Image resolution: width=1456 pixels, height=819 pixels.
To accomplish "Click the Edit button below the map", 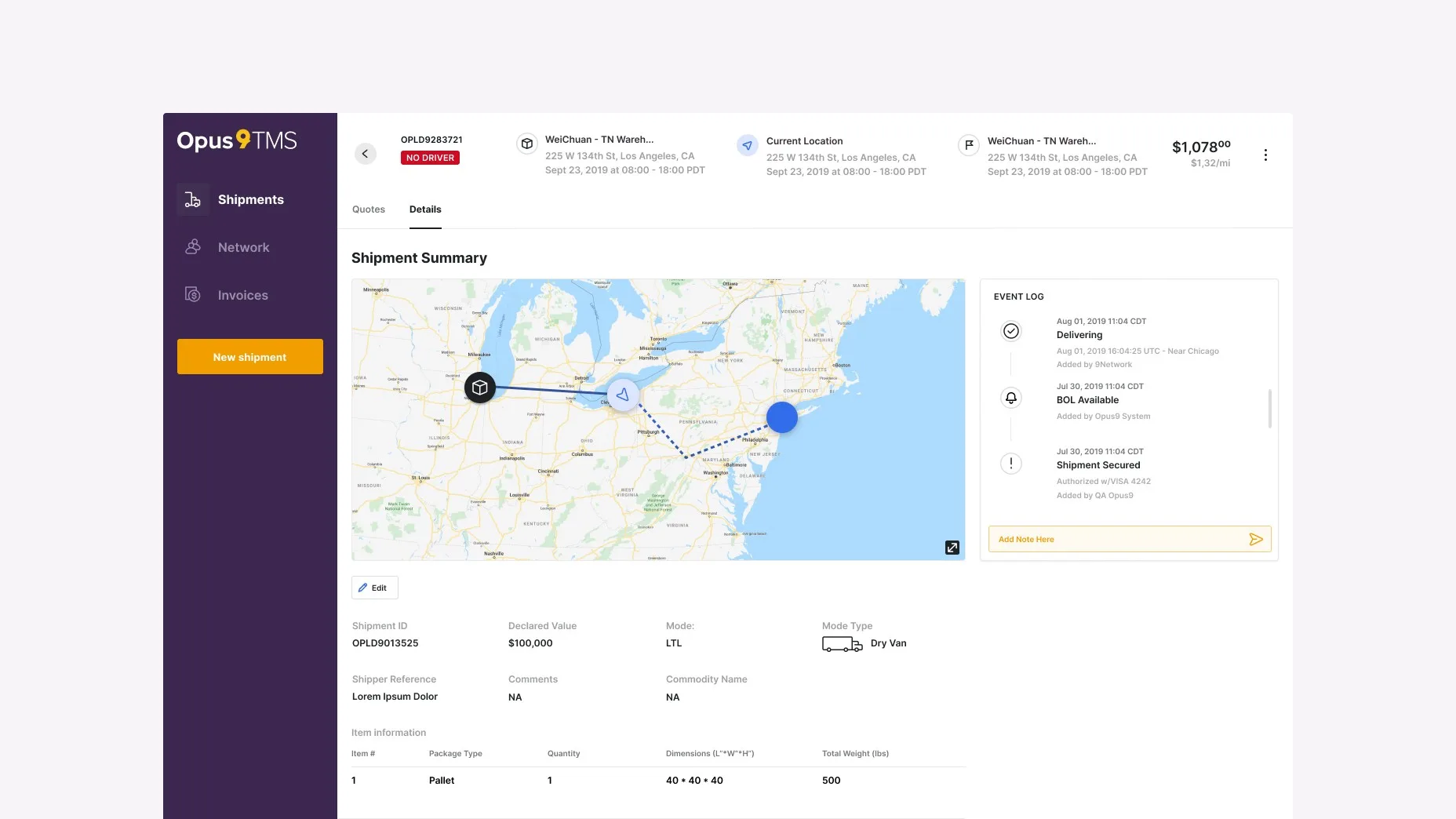I will tap(375, 588).
